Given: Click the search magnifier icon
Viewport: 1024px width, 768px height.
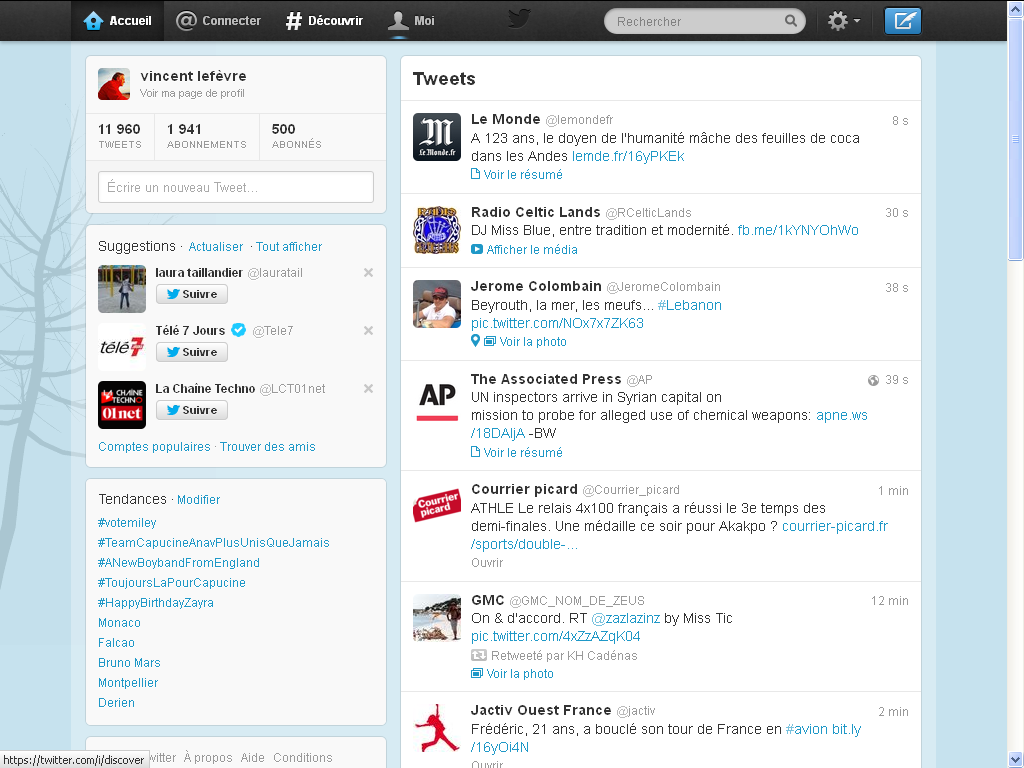Looking at the screenshot, I should pos(790,21).
